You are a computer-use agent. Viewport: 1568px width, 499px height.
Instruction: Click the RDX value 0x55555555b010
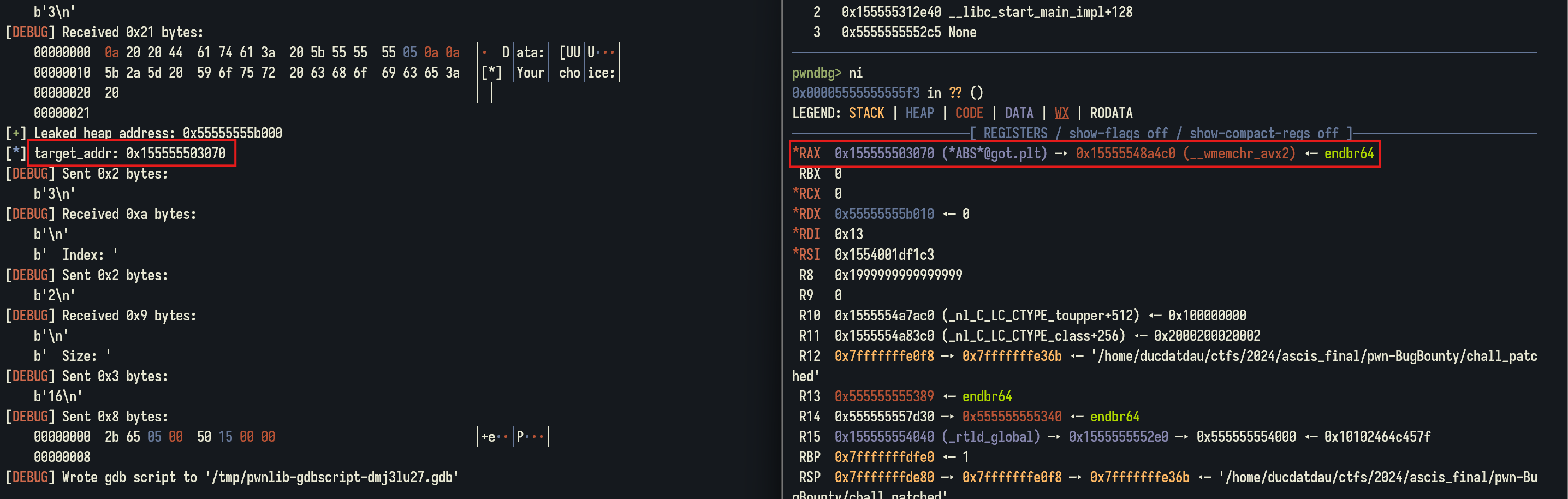pyautogui.click(x=884, y=214)
